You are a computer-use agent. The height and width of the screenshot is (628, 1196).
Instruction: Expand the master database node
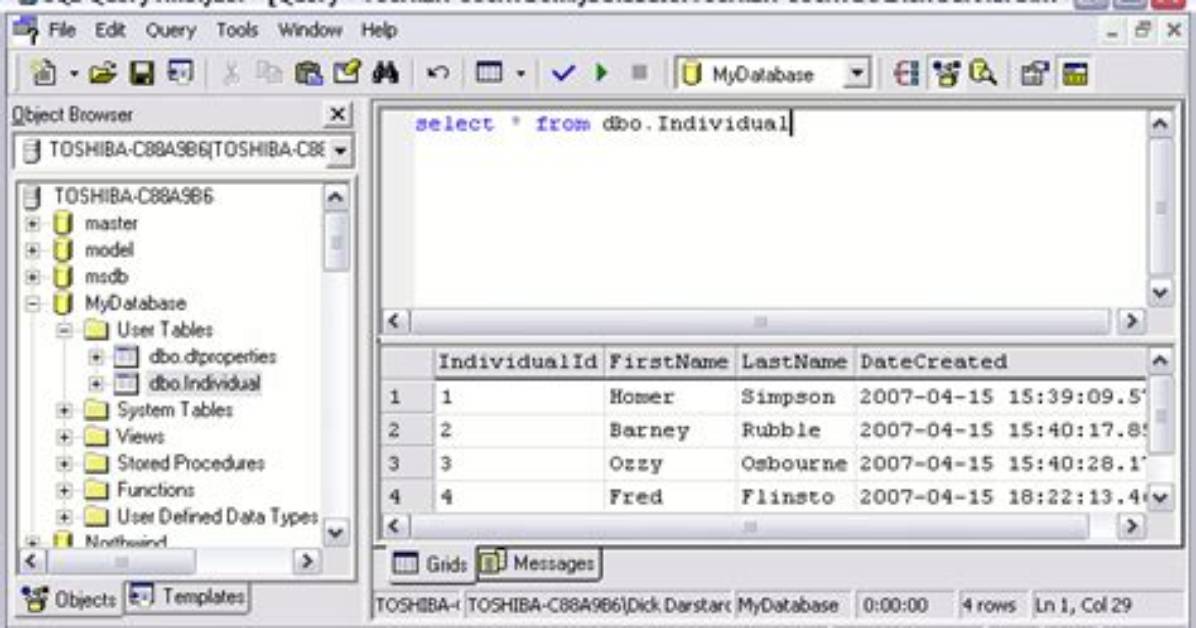coord(32,224)
